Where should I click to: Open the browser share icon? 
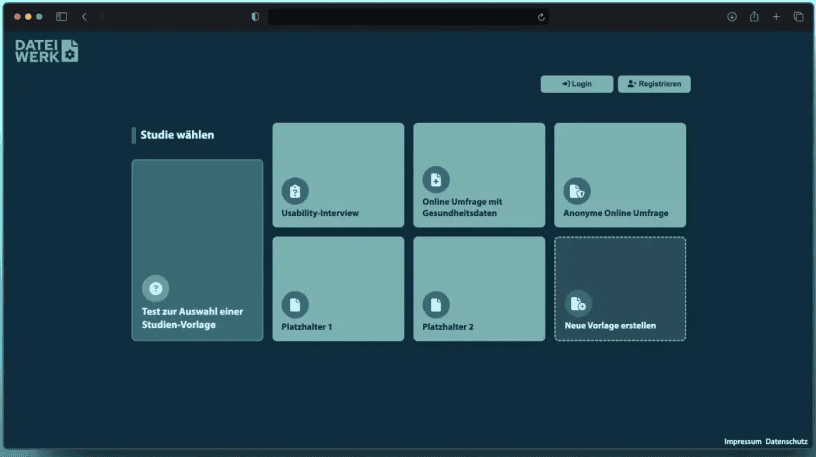(754, 16)
